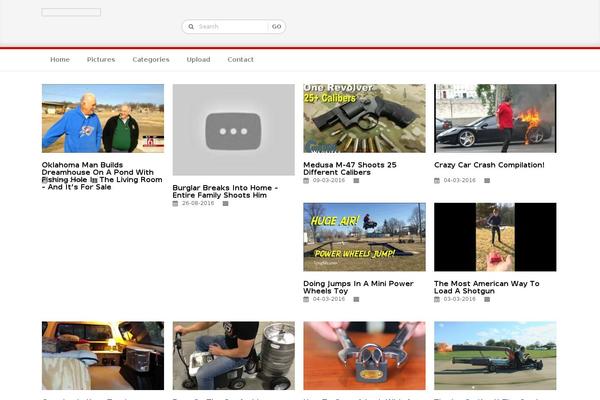Go to the Upload page
The image size is (600, 400).
click(198, 60)
